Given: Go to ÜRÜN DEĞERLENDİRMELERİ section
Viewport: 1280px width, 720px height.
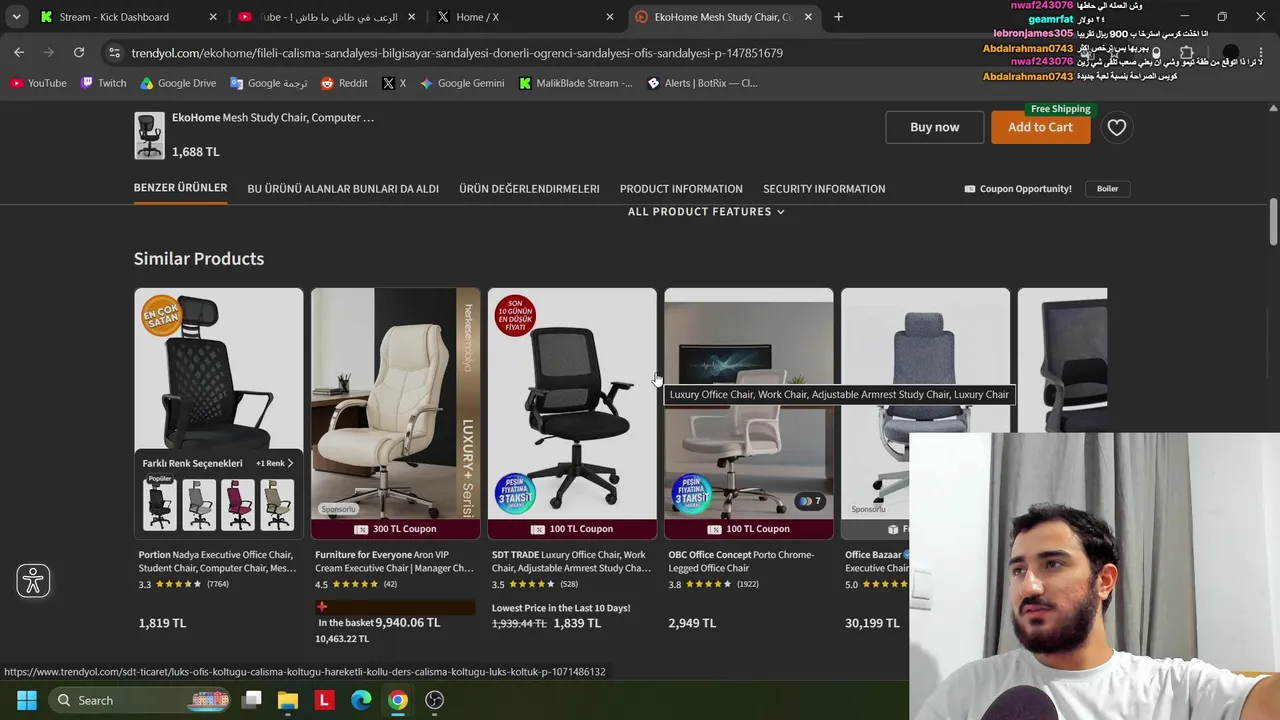Looking at the screenshot, I should click(x=529, y=189).
